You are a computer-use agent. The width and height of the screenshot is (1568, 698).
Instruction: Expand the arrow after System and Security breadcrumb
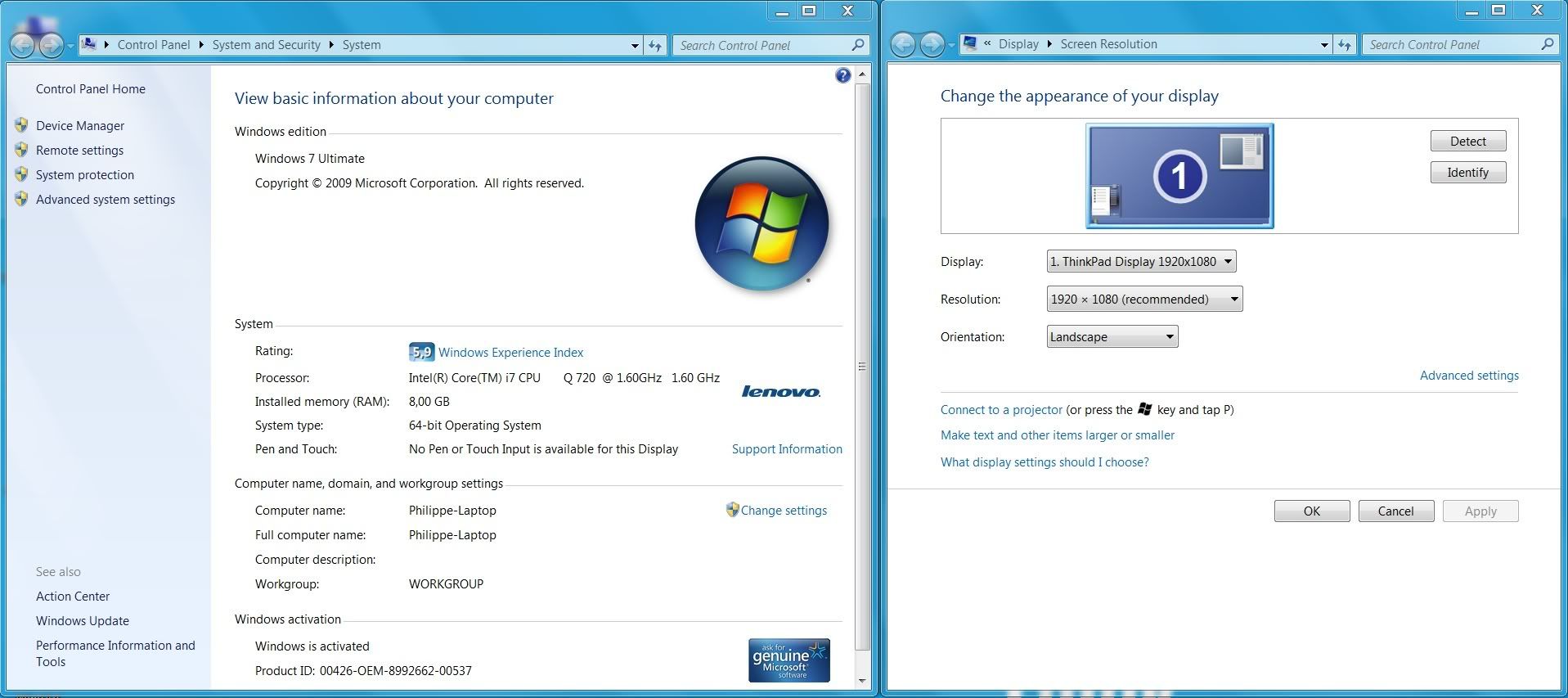pyautogui.click(x=331, y=45)
